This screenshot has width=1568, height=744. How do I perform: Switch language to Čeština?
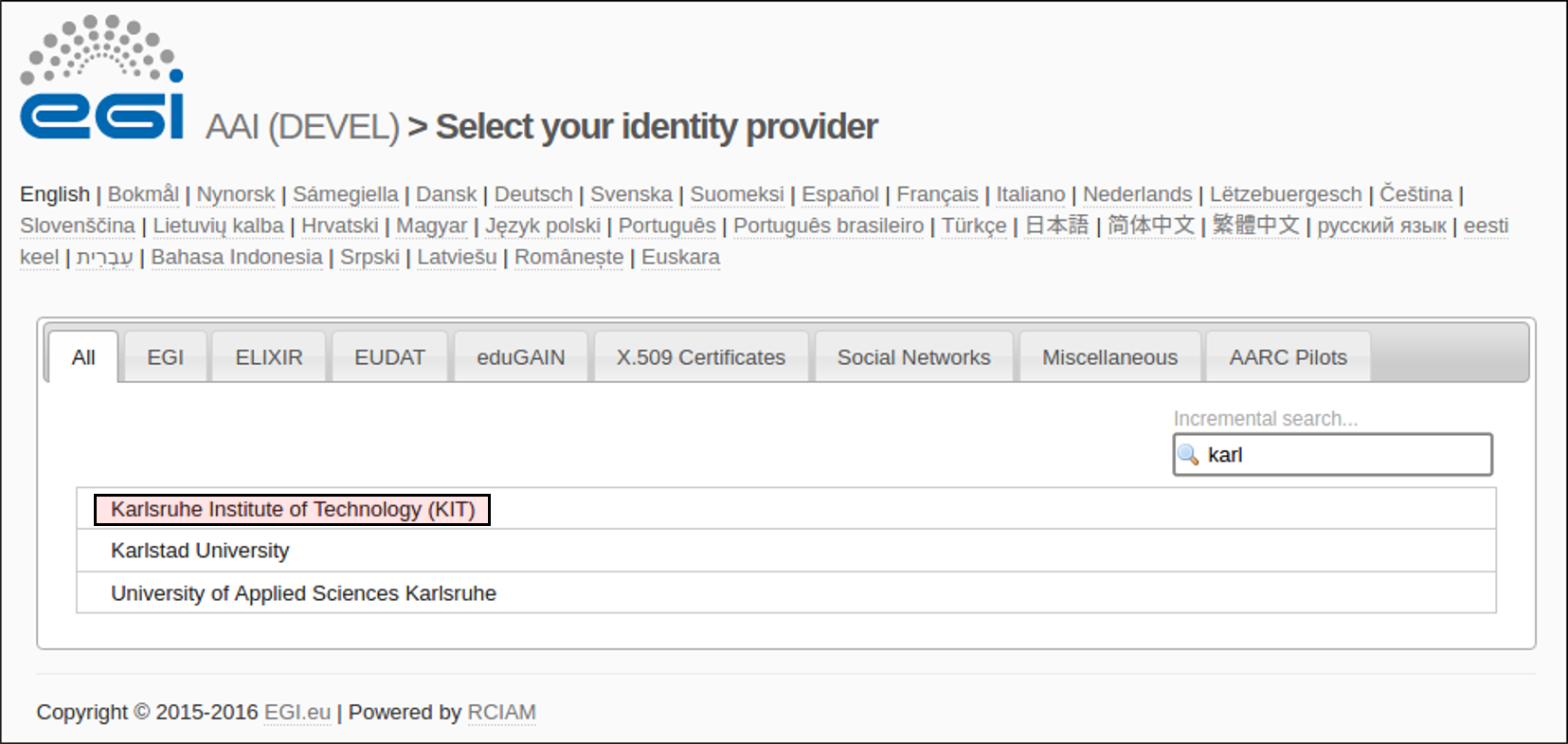pyautogui.click(x=1415, y=194)
